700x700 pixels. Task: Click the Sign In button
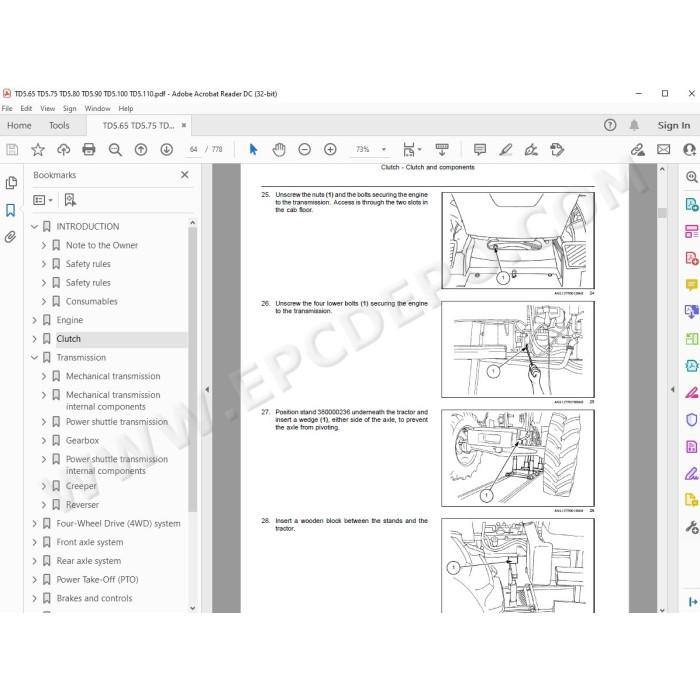click(x=674, y=125)
